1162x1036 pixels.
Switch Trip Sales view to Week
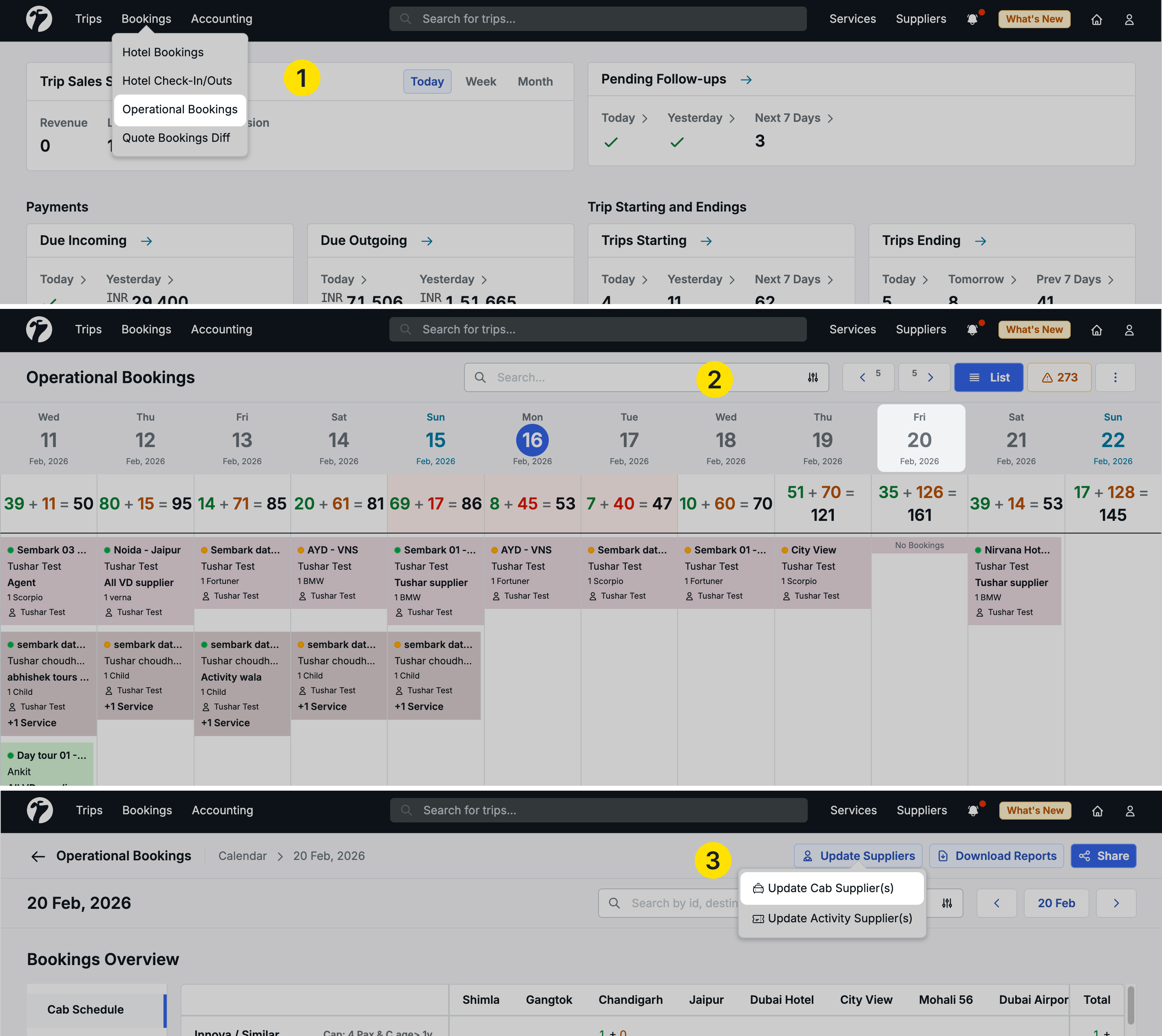click(x=481, y=82)
